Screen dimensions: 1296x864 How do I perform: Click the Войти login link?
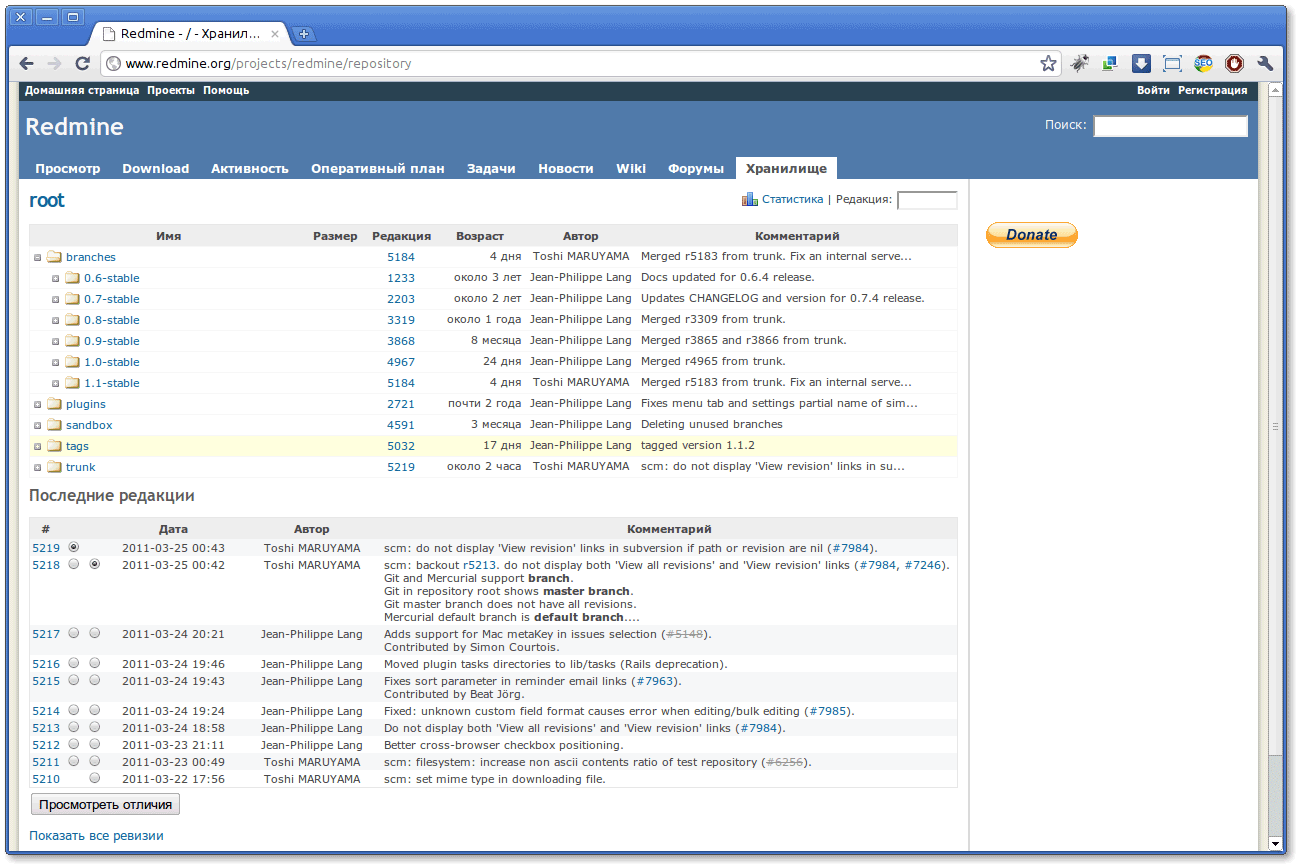1153,90
